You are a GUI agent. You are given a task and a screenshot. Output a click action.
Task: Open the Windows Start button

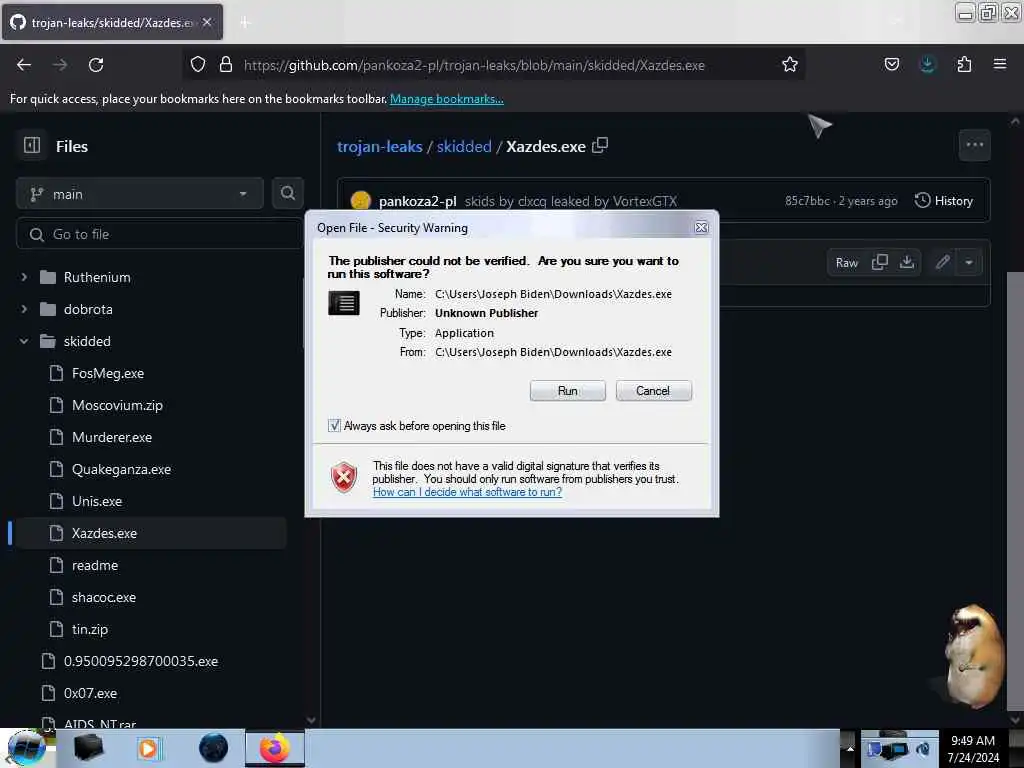27,748
